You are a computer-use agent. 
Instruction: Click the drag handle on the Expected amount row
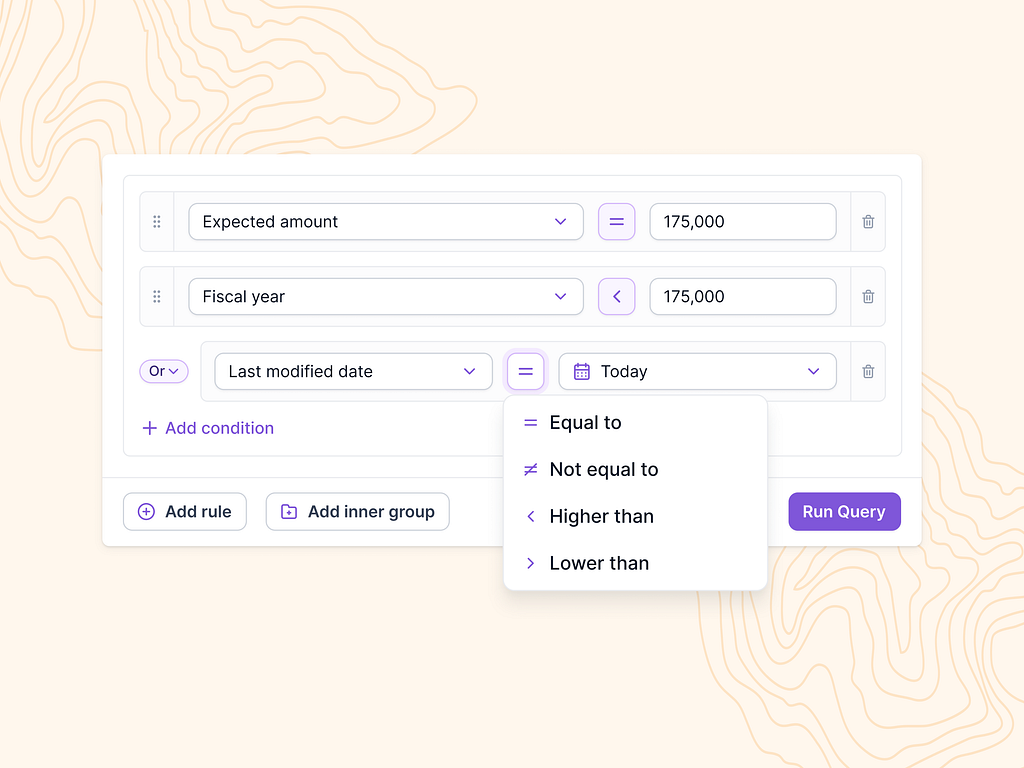coord(157,221)
